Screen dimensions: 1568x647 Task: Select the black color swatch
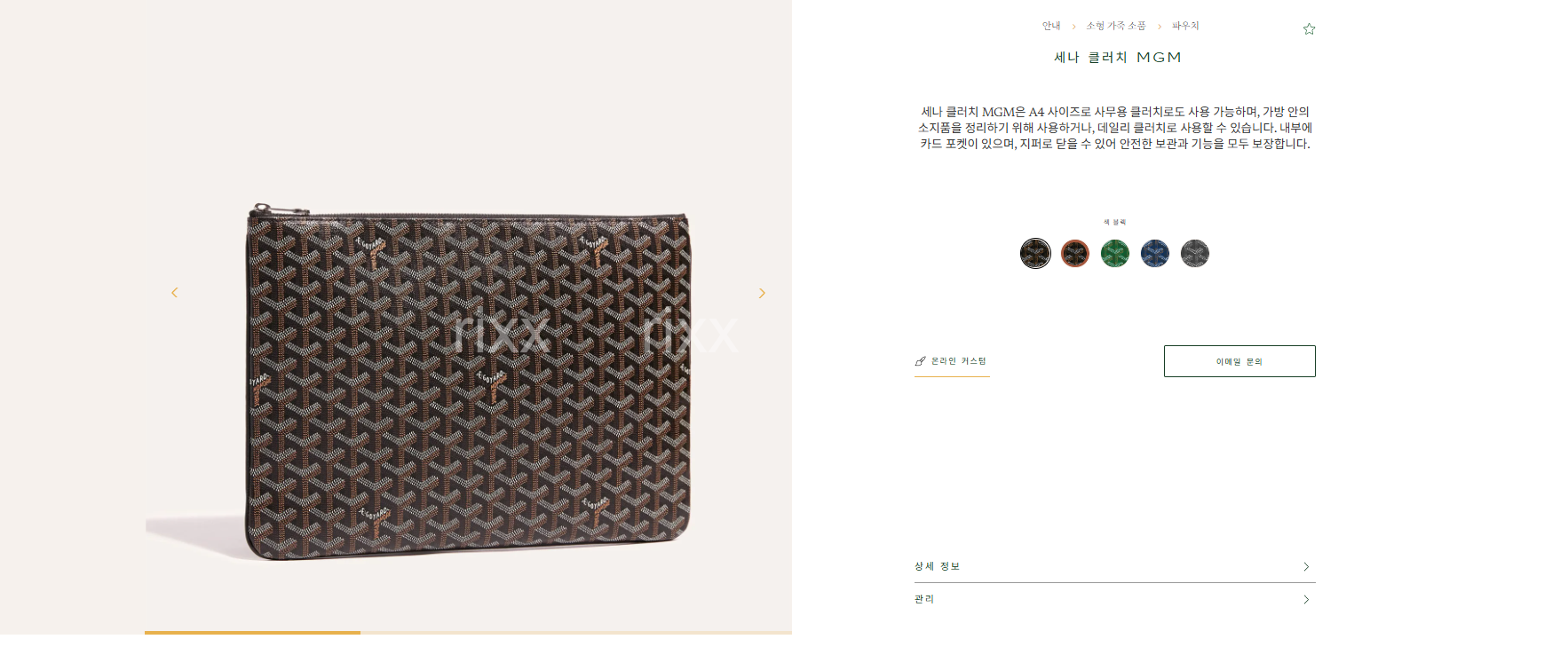1035,254
